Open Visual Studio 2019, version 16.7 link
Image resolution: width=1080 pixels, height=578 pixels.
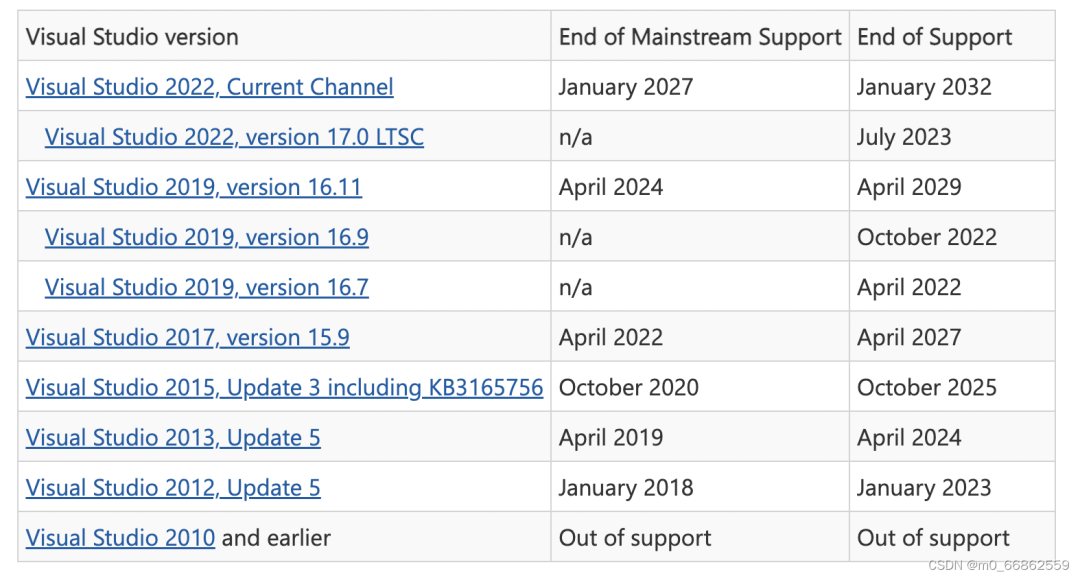(206, 287)
